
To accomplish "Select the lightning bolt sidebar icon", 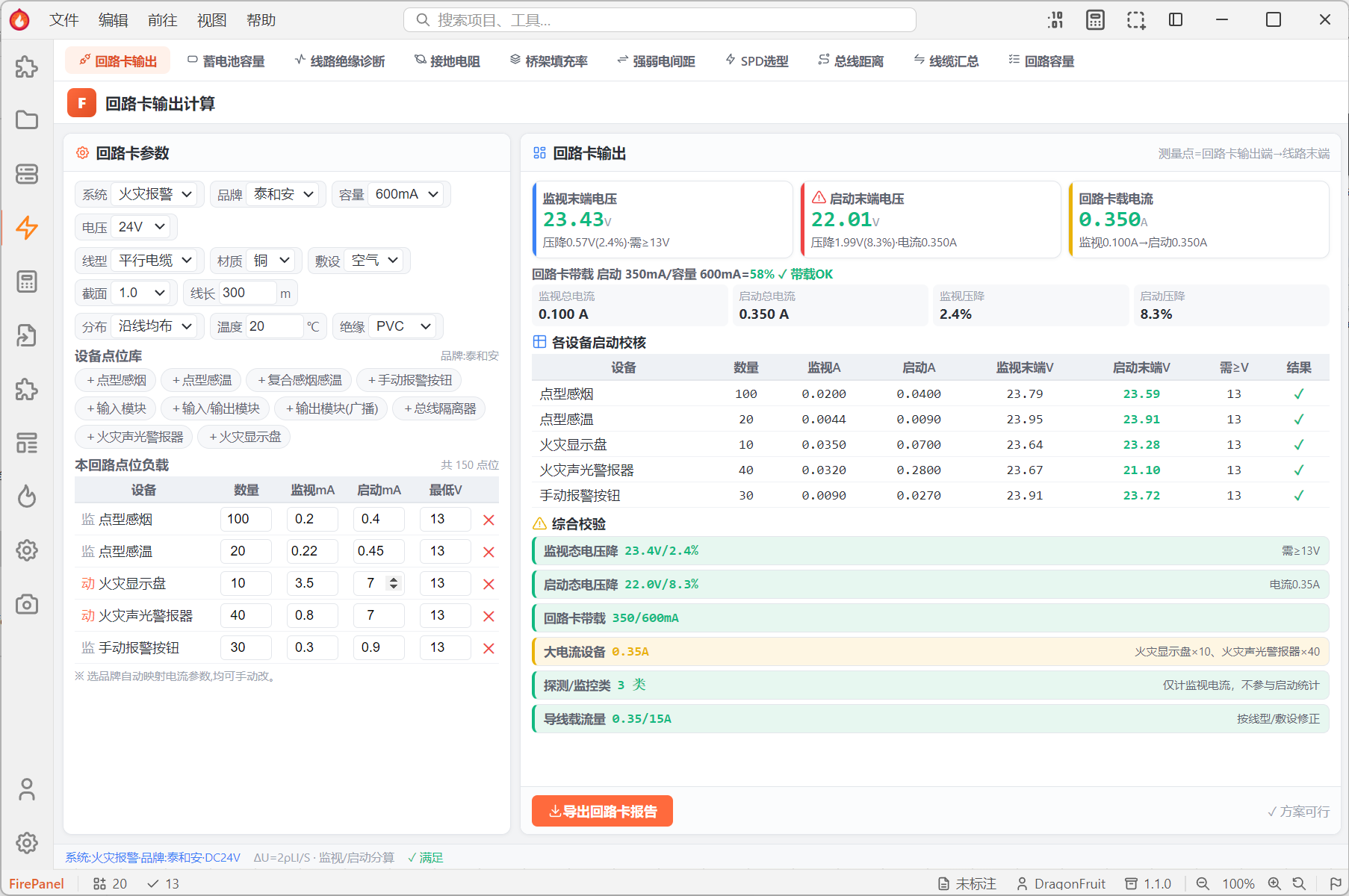I will click(27, 228).
